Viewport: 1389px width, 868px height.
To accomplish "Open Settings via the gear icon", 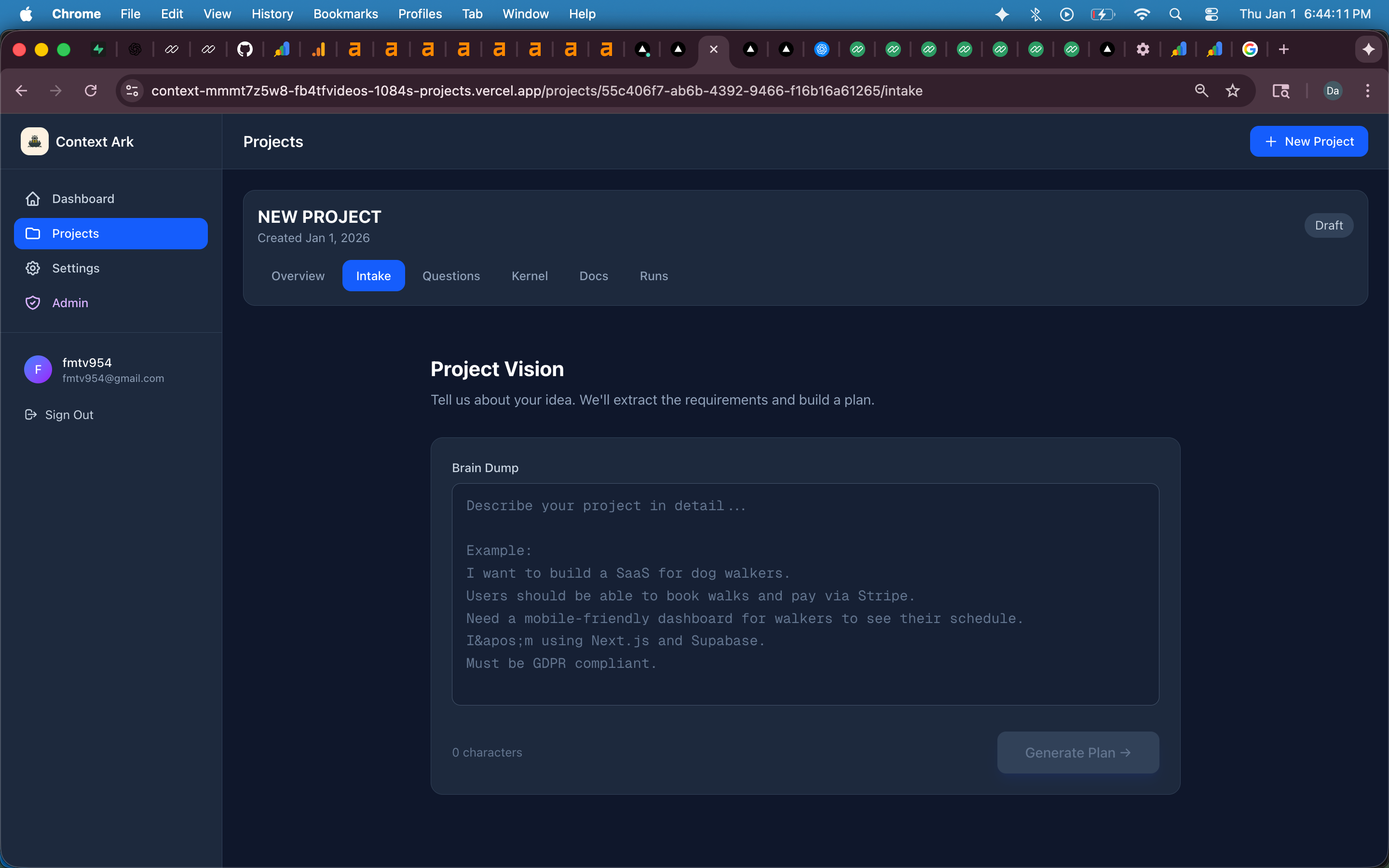I will [33, 268].
